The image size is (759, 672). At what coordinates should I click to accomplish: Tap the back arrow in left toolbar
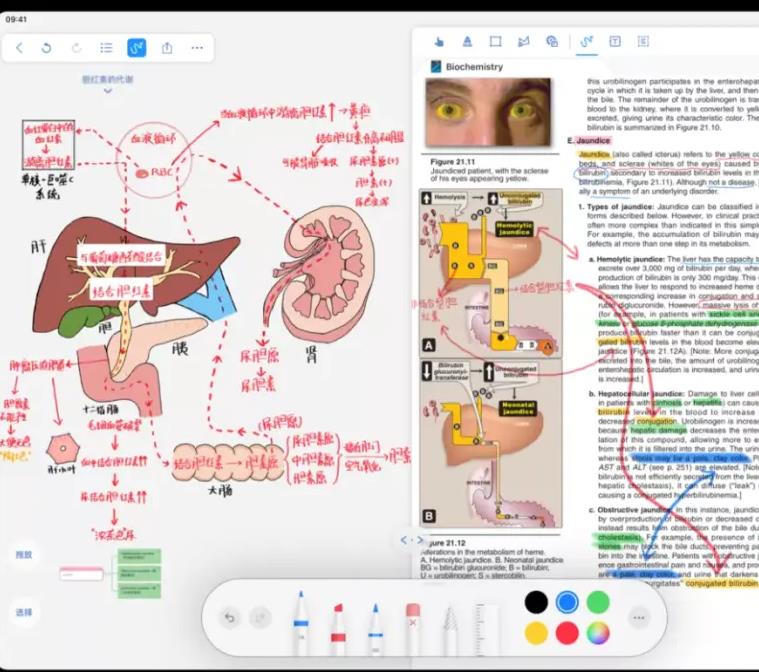(20, 47)
